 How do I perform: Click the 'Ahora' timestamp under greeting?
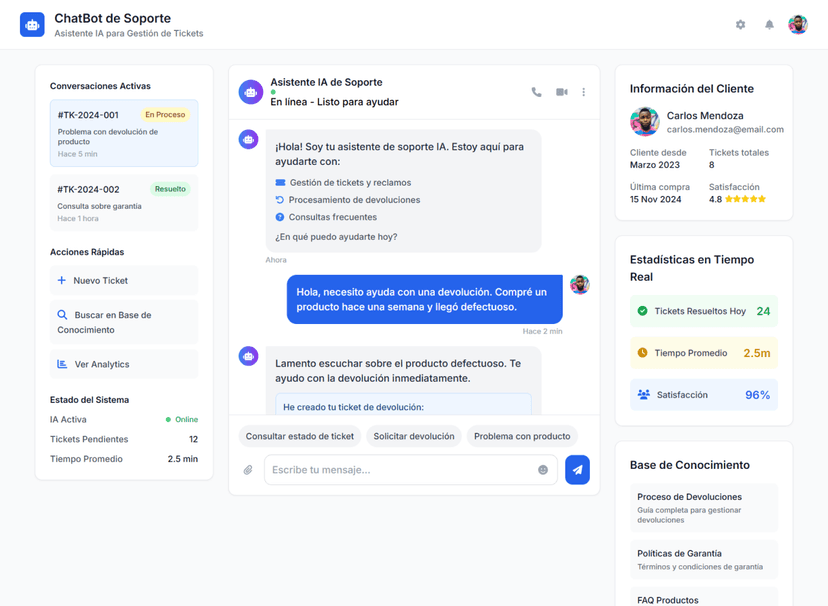click(x=276, y=260)
